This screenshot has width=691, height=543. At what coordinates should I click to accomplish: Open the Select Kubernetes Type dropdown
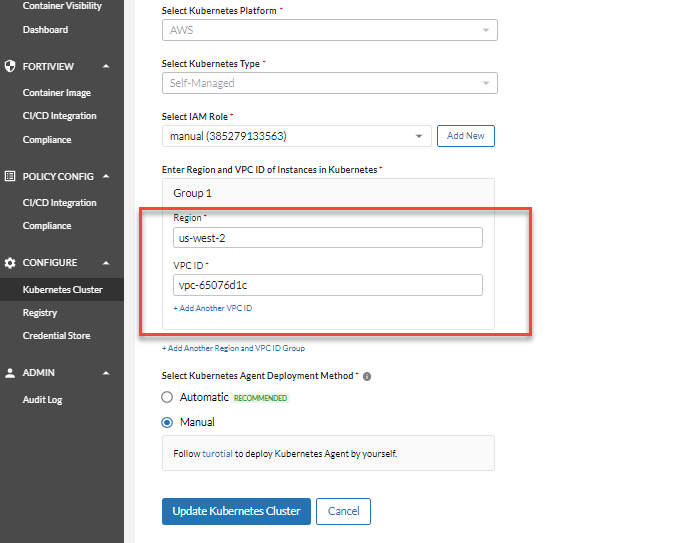pyautogui.click(x=329, y=84)
